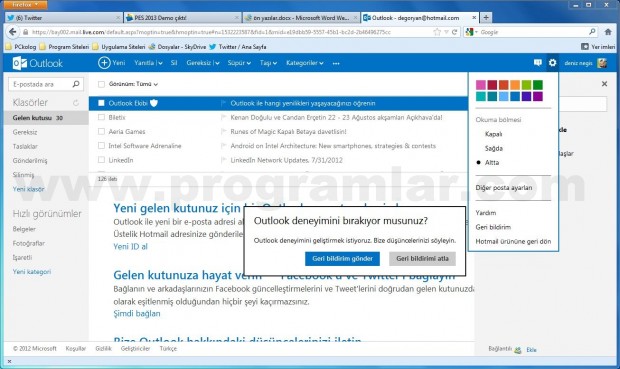
Task: Click the Bağlantılı status people icon
Action: (518, 350)
